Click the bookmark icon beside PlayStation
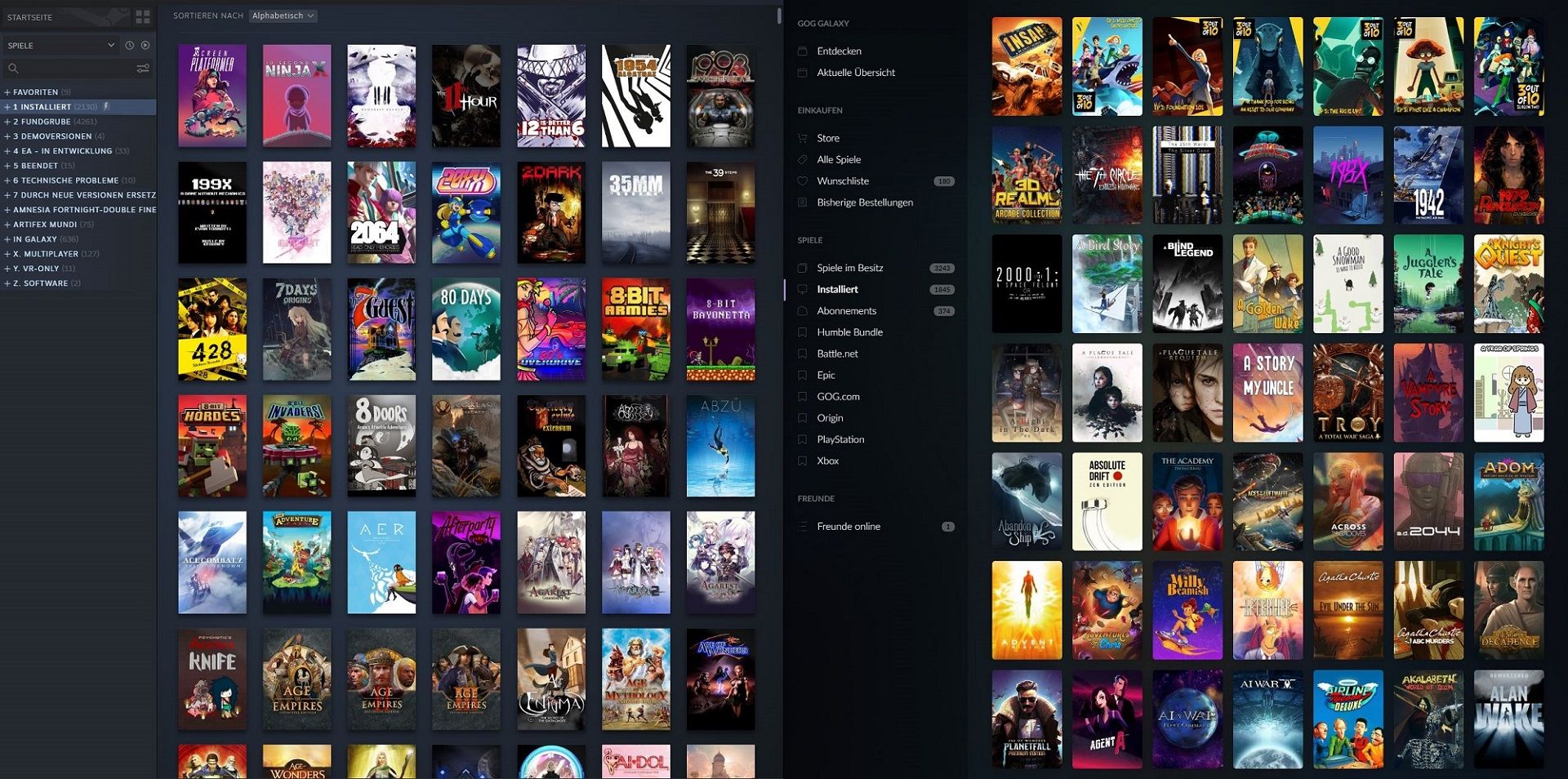Viewport: 1568px width, 779px height. 802,439
